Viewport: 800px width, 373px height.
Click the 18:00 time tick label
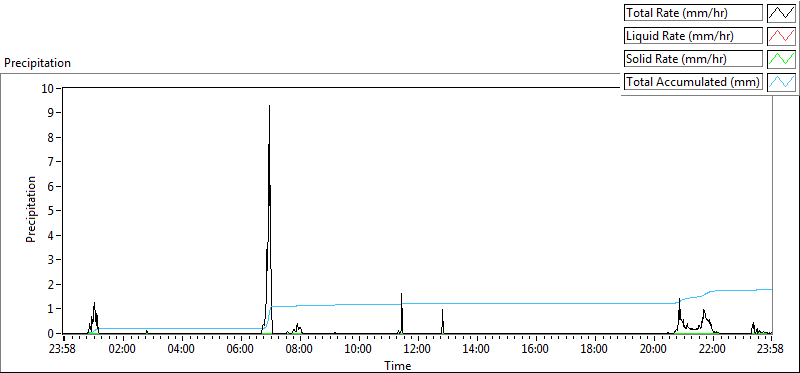coord(594,350)
